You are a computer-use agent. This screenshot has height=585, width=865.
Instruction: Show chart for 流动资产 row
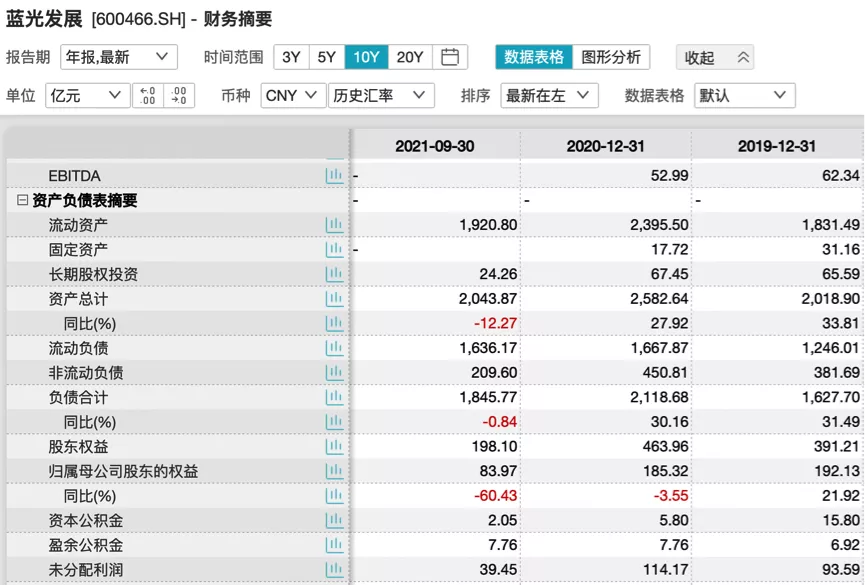(x=334, y=225)
